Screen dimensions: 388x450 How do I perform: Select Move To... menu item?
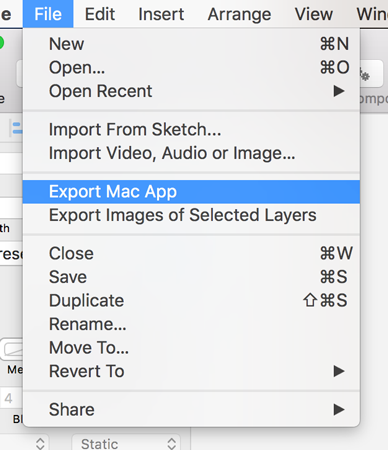point(191,348)
